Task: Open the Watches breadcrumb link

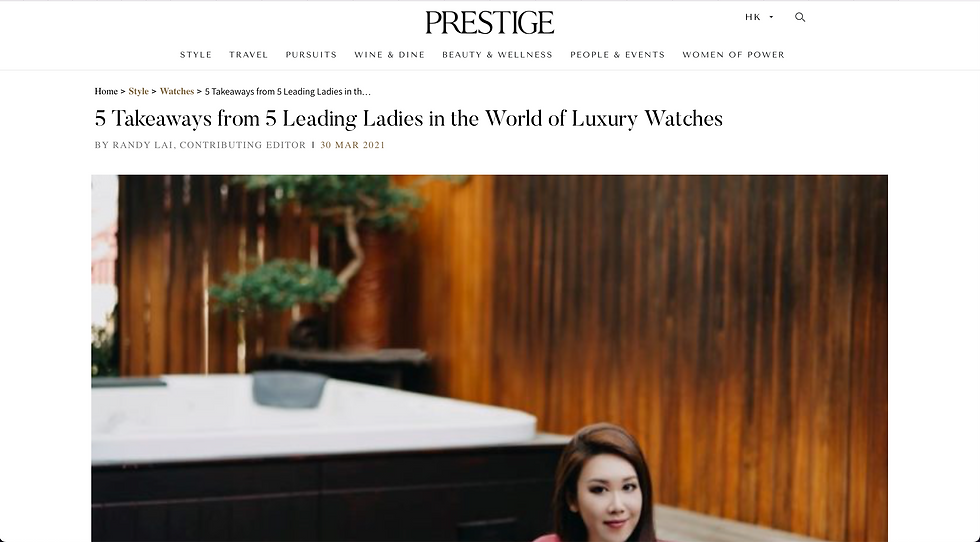Action: point(177,91)
